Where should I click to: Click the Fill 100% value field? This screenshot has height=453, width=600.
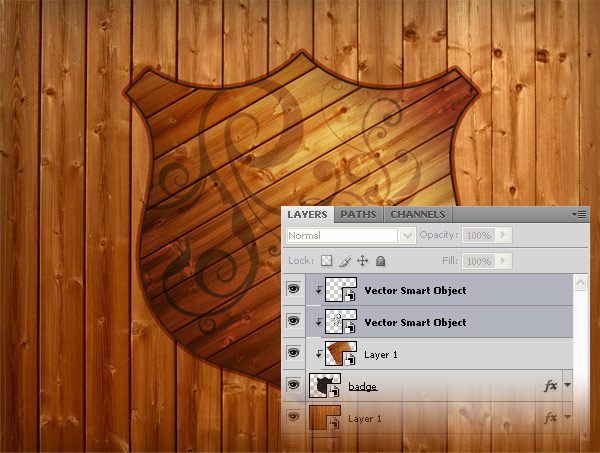click(479, 261)
